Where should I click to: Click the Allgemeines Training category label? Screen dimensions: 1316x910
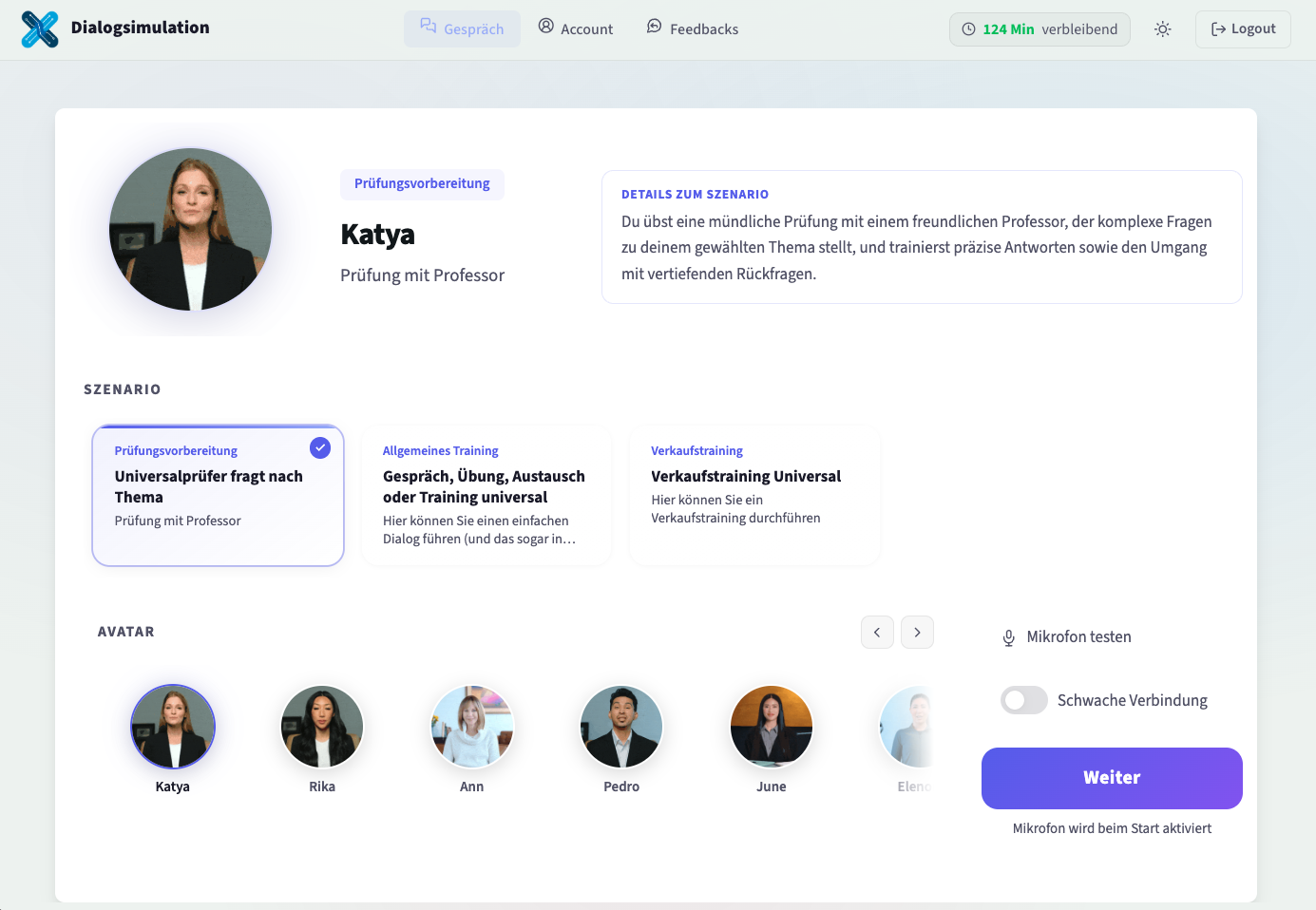click(x=440, y=451)
